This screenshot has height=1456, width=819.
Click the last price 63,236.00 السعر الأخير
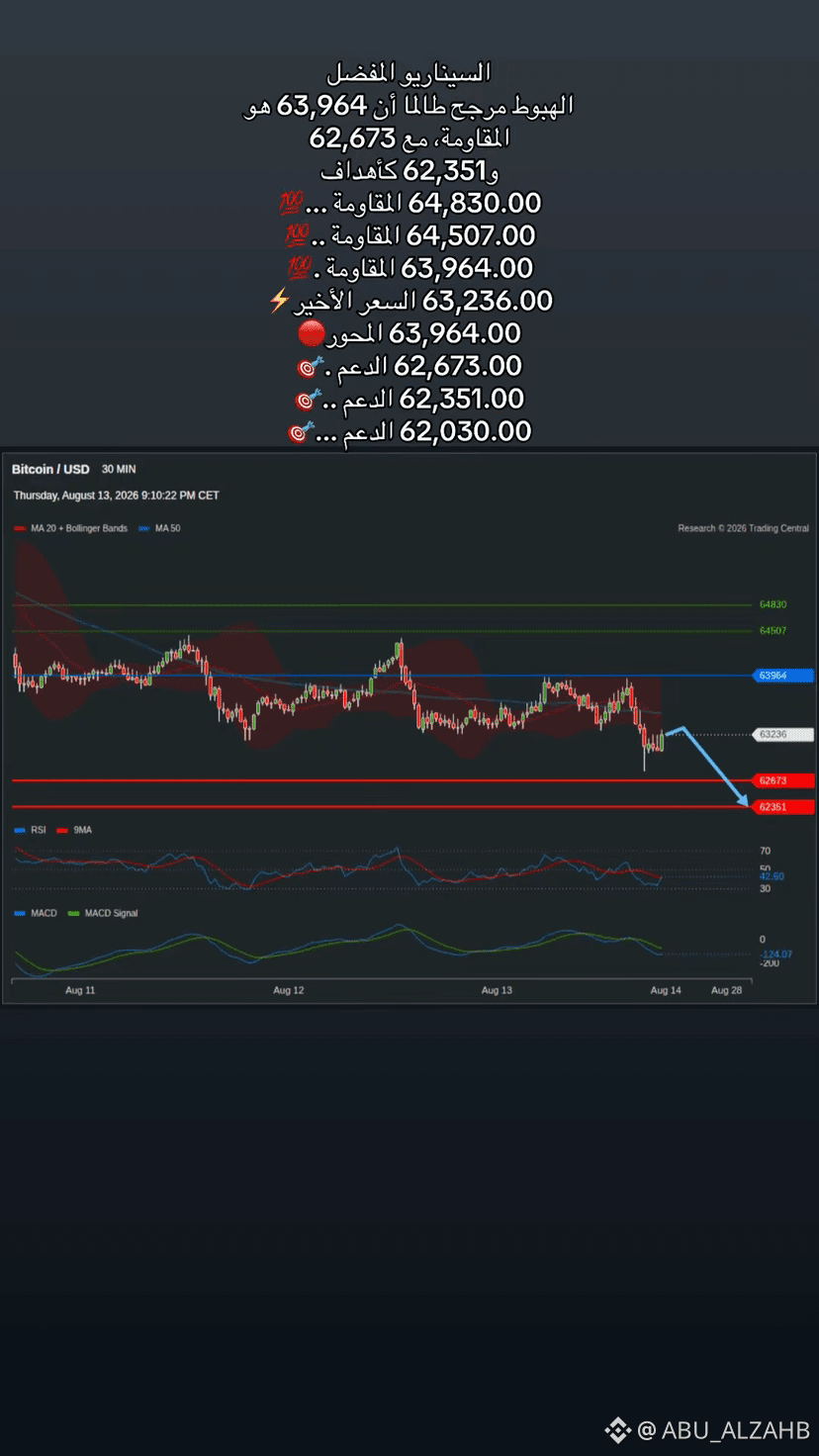[x=422, y=301]
